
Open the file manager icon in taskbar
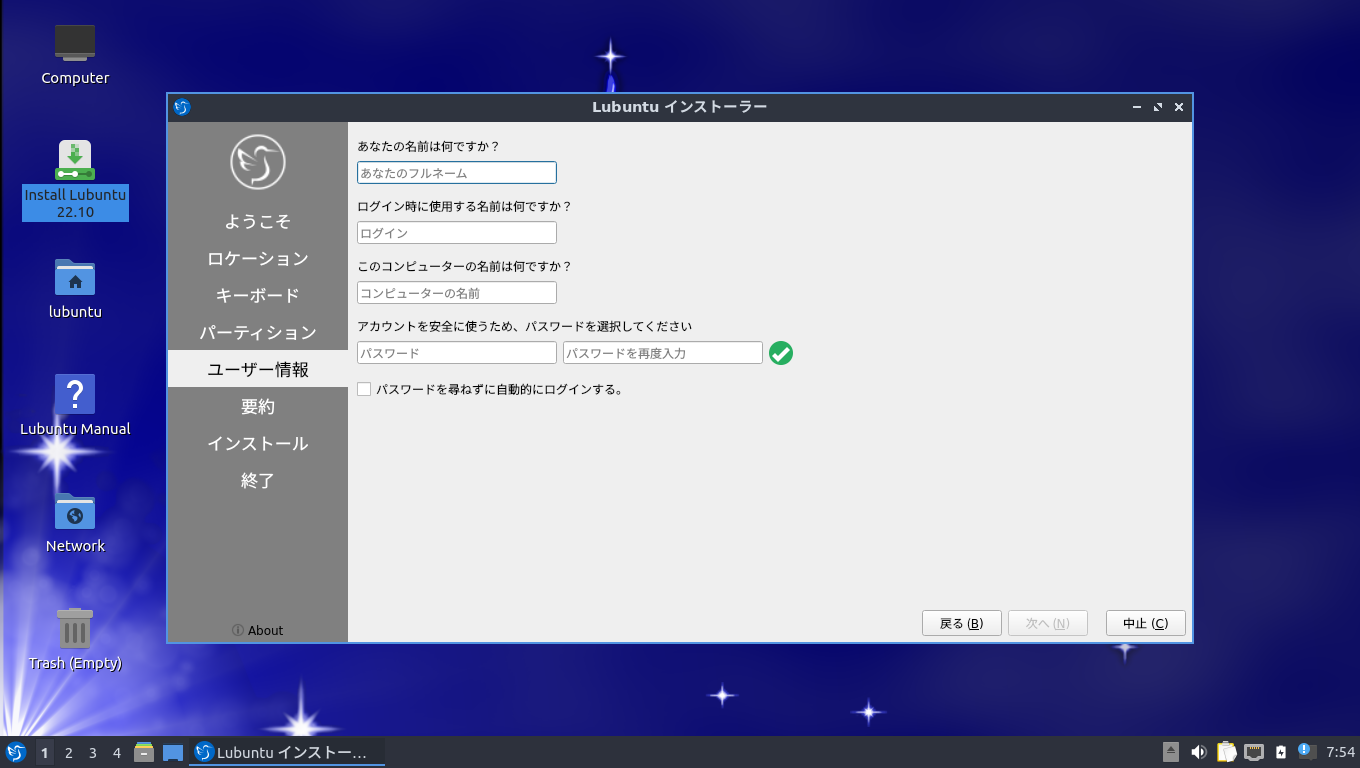coord(144,752)
